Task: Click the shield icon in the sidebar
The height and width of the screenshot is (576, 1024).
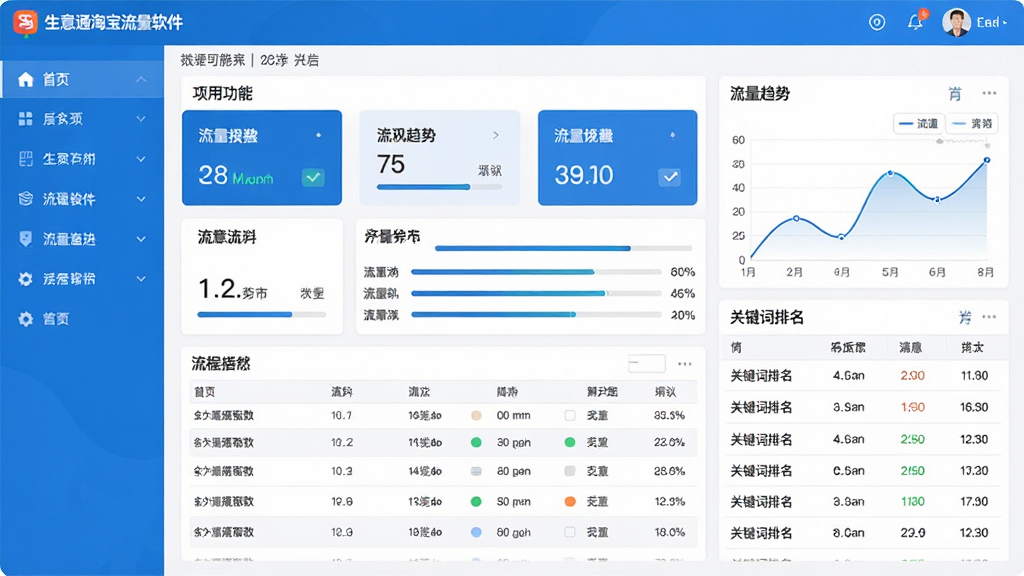Action: pyautogui.click(x=25, y=239)
